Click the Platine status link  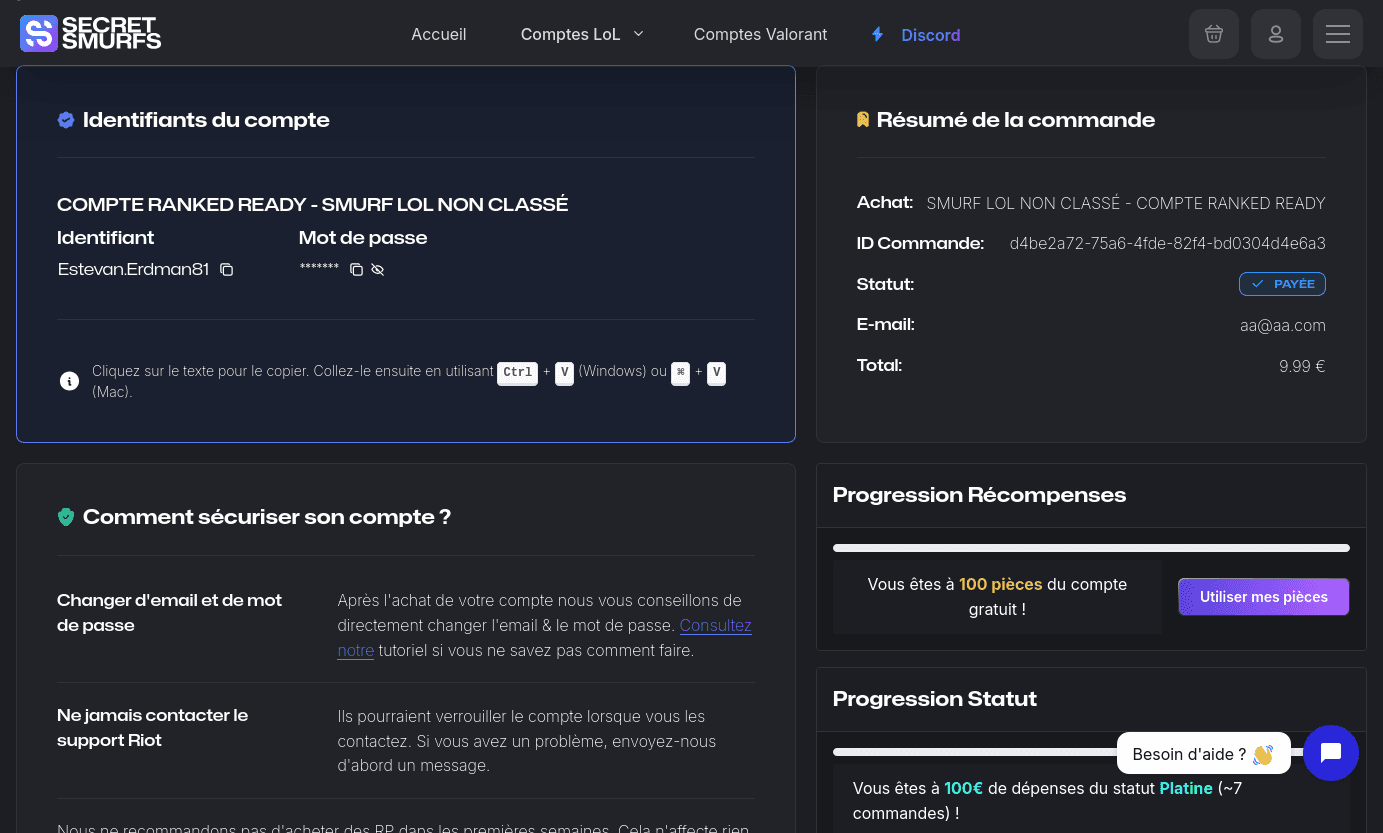click(1185, 788)
